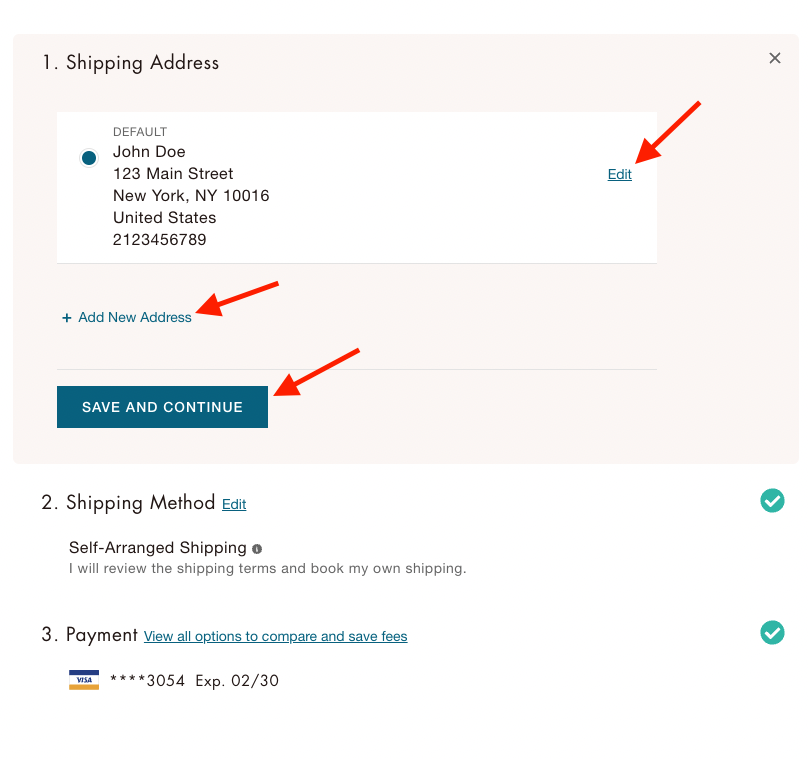Click the Visa card logo icon
Viewport: 808px width, 759px height.
(x=84, y=681)
